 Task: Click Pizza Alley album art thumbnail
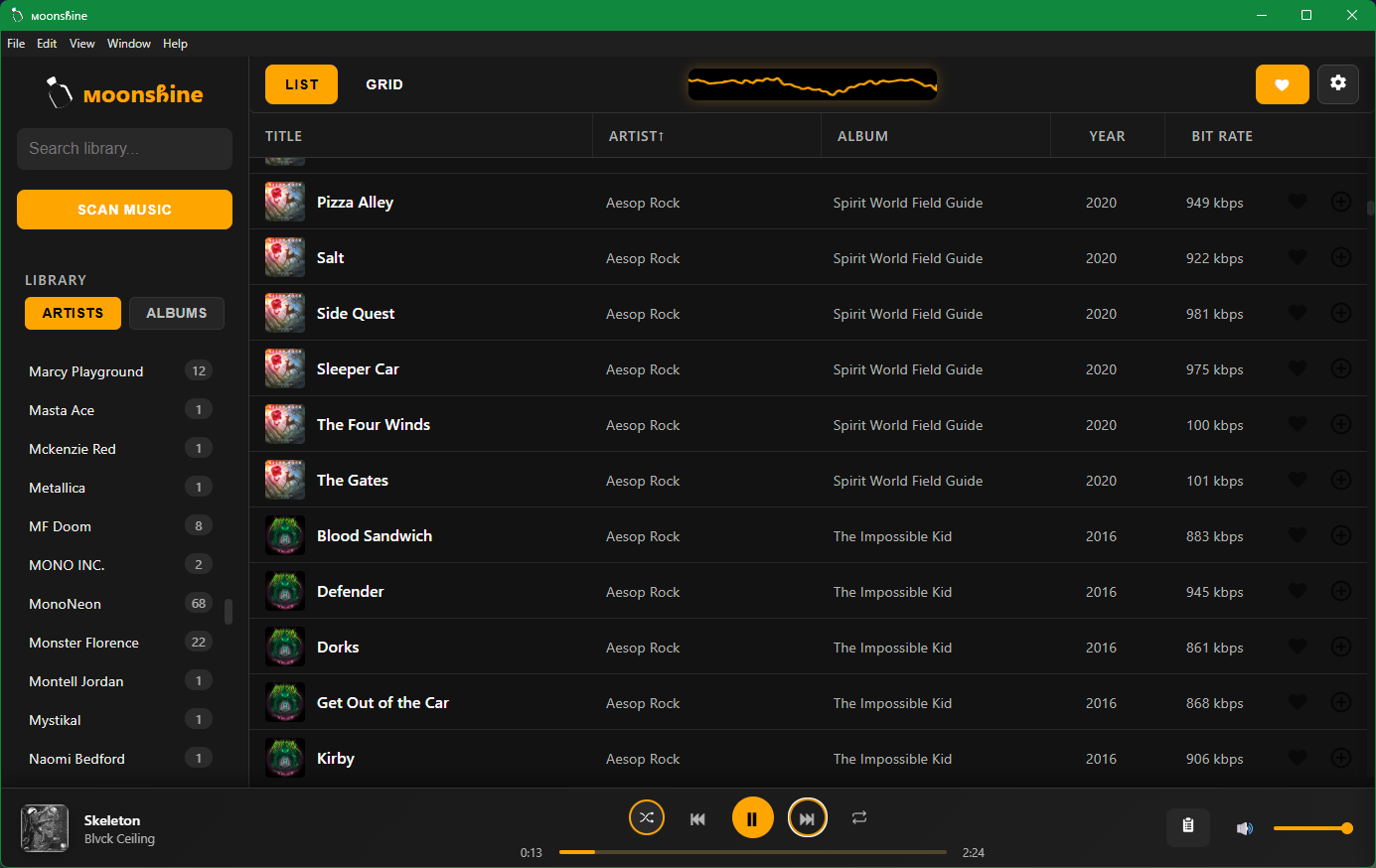[x=285, y=202]
